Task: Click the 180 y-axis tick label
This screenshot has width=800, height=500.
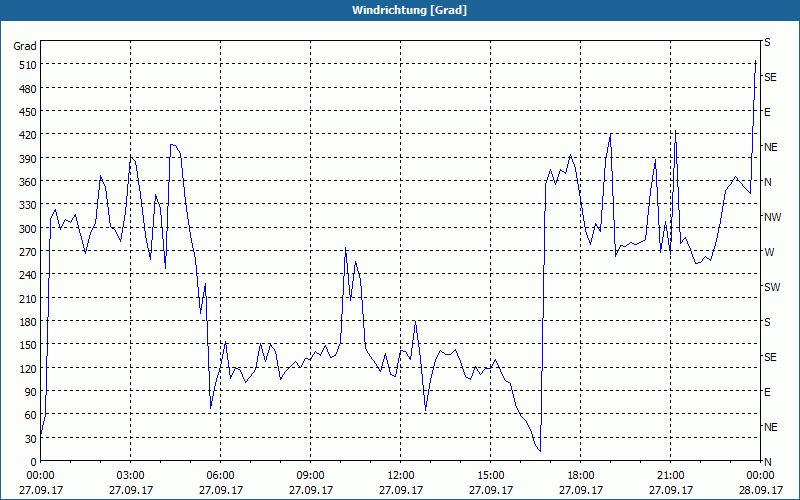Action: (x=24, y=322)
